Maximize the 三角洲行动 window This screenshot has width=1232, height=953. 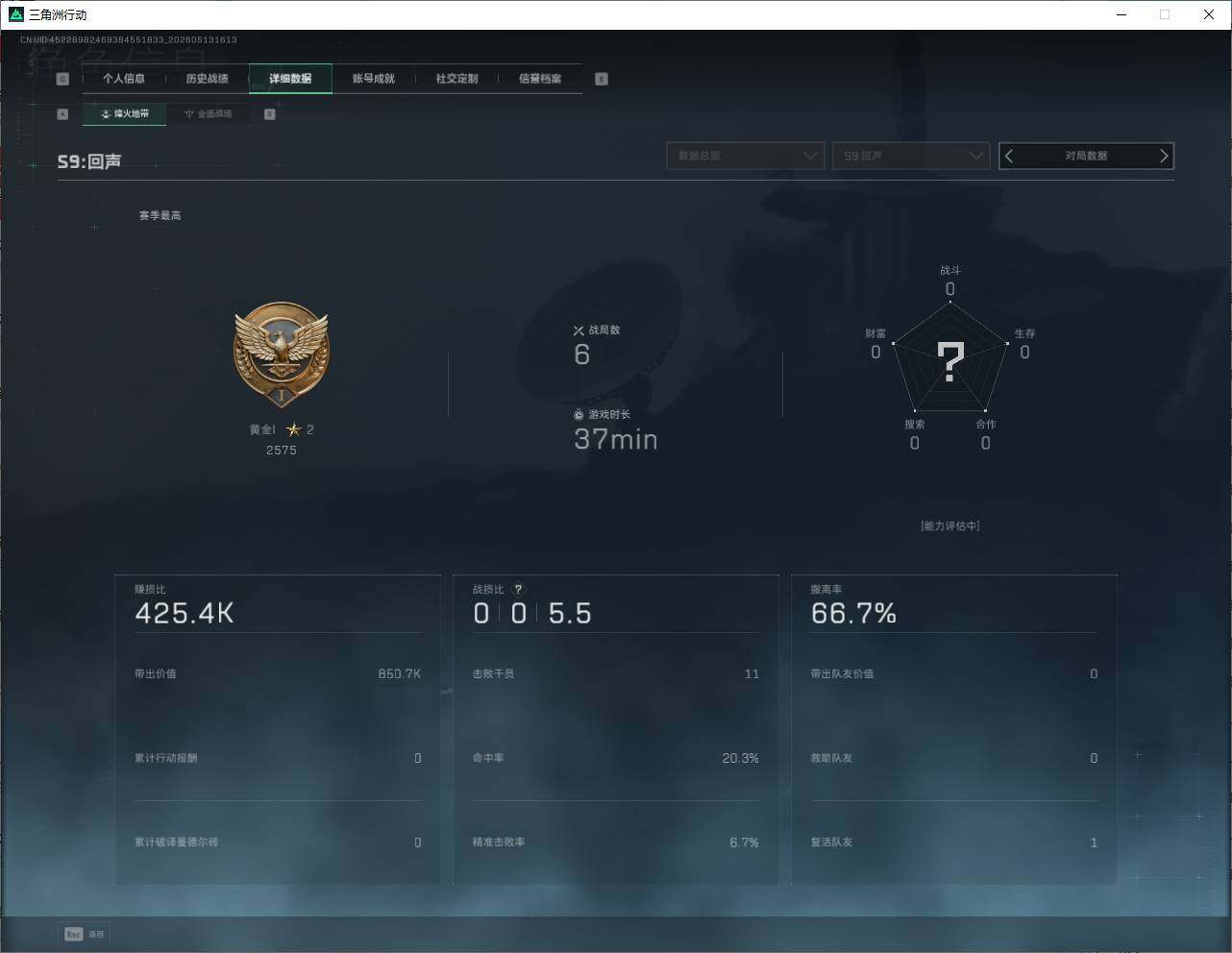[x=1165, y=14]
